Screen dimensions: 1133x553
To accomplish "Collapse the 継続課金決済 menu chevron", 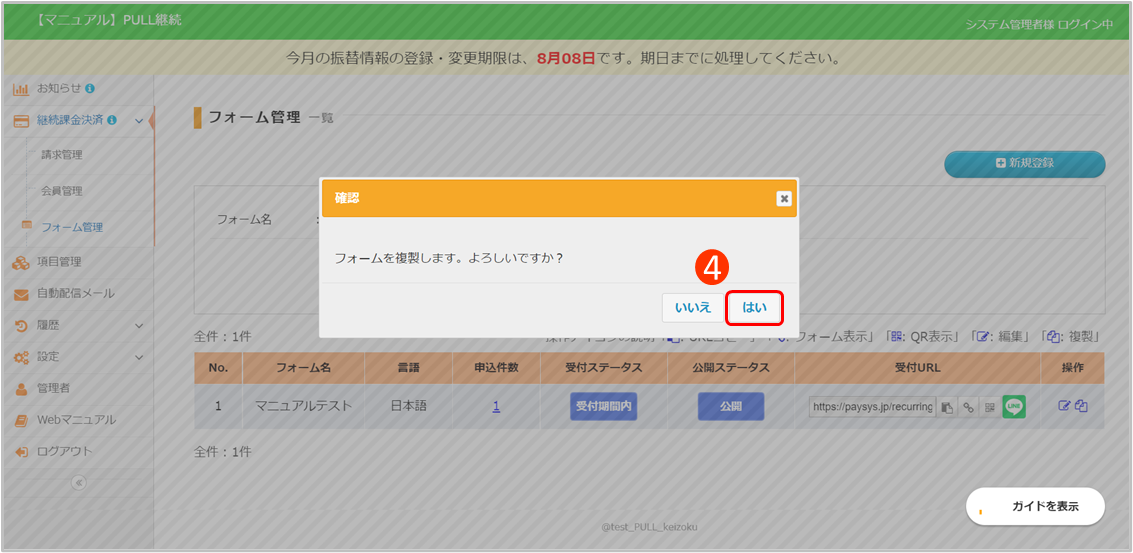I will click(138, 121).
